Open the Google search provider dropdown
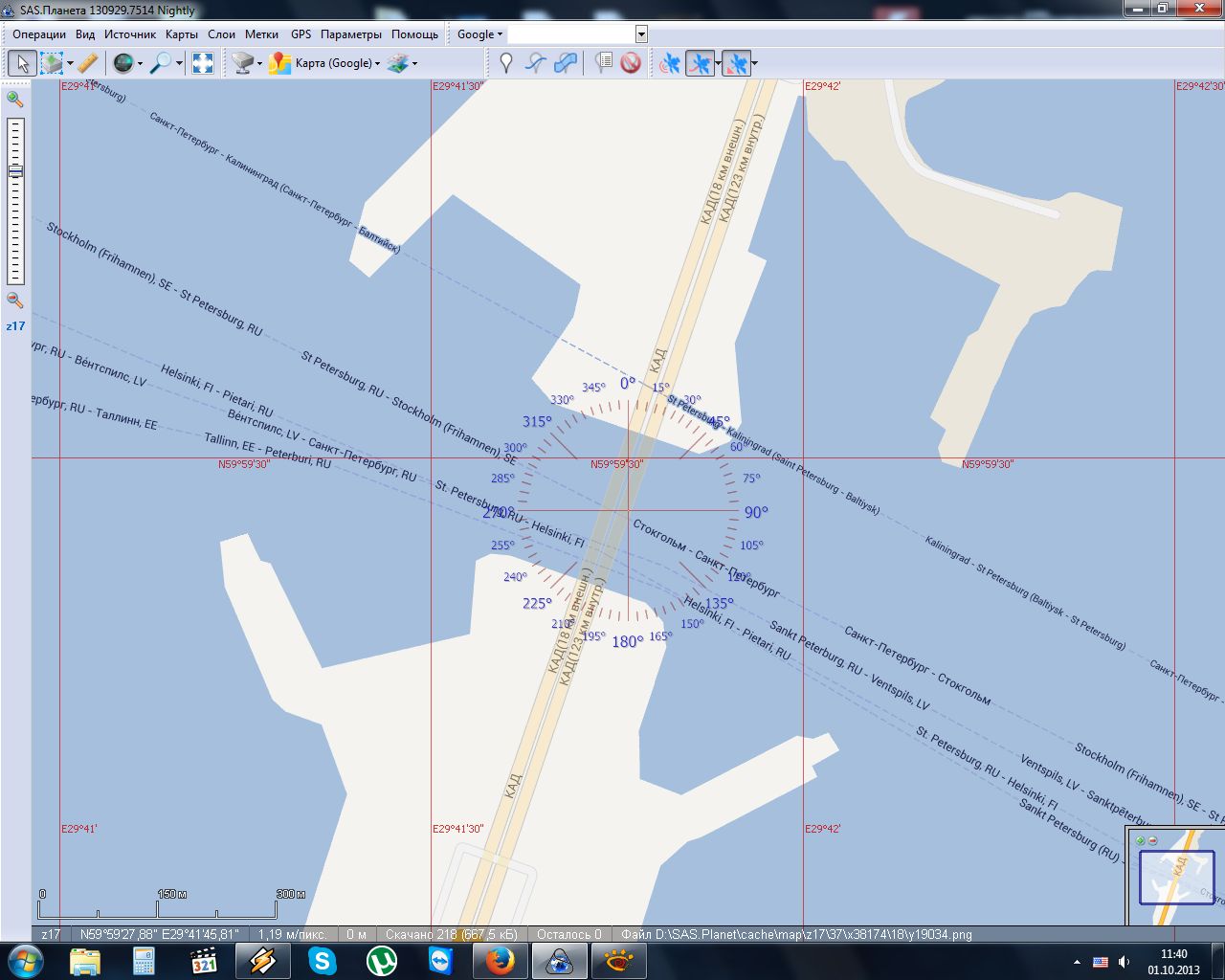Viewport: 1225px width, 980px height. tap(479, 34)
